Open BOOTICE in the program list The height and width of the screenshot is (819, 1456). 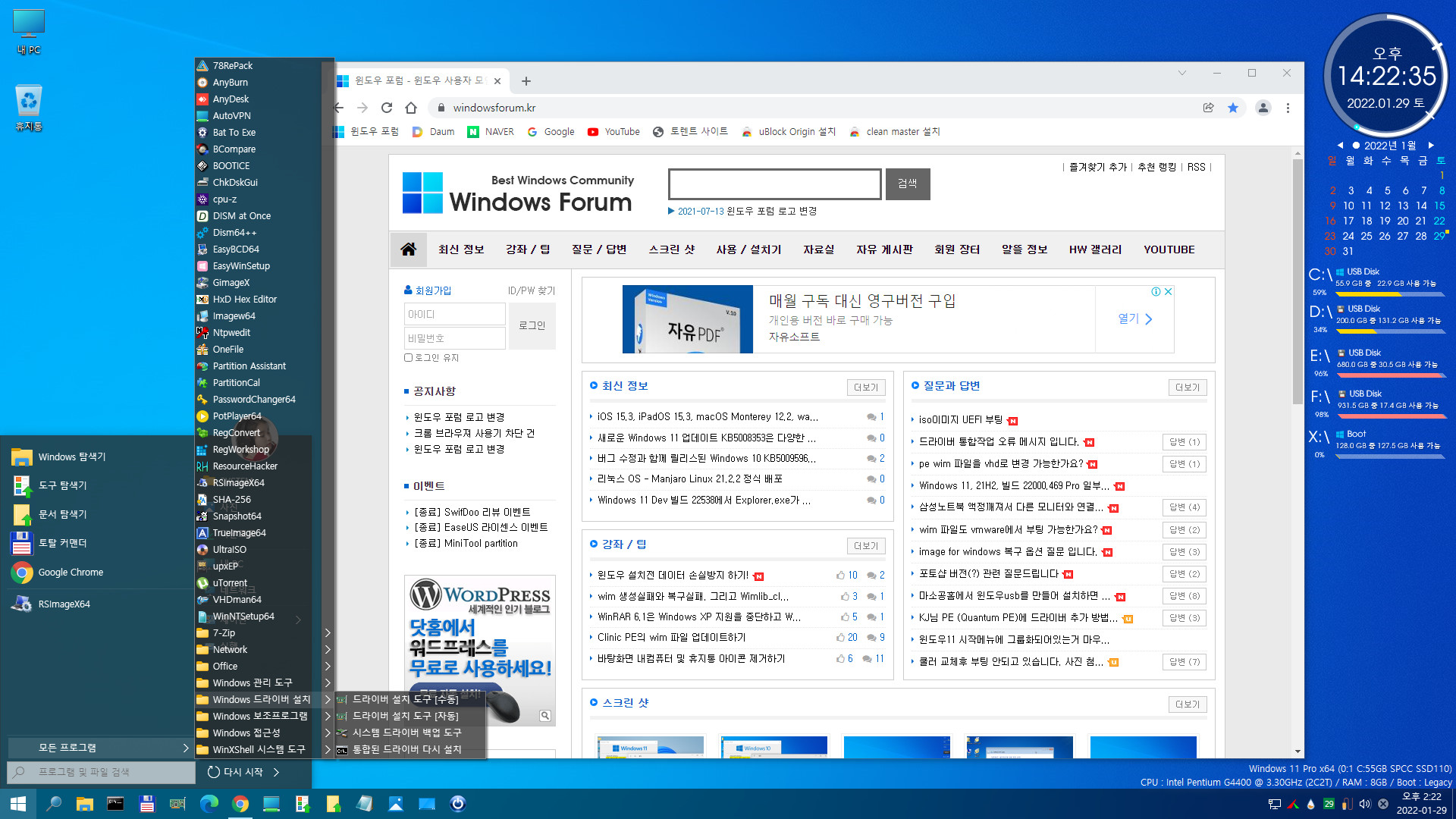pyautogui.click(x=231, y=166)
